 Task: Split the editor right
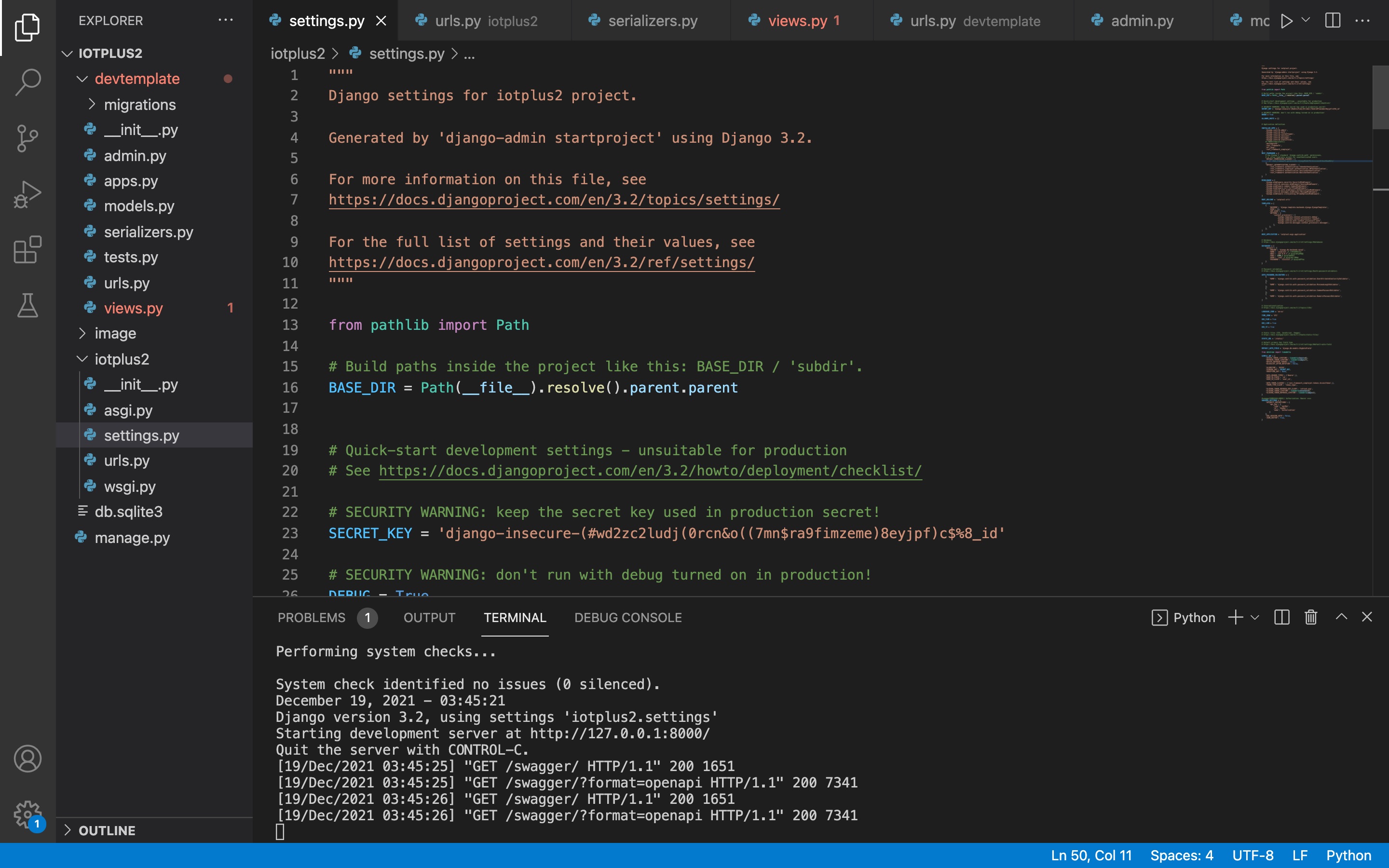pyautogui.click(x=1333, y=21)
